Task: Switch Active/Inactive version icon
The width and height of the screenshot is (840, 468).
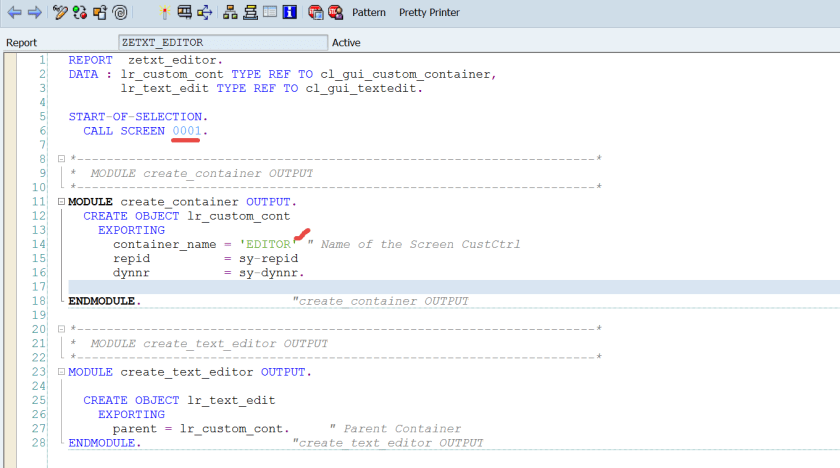Action: coord(80,12)
